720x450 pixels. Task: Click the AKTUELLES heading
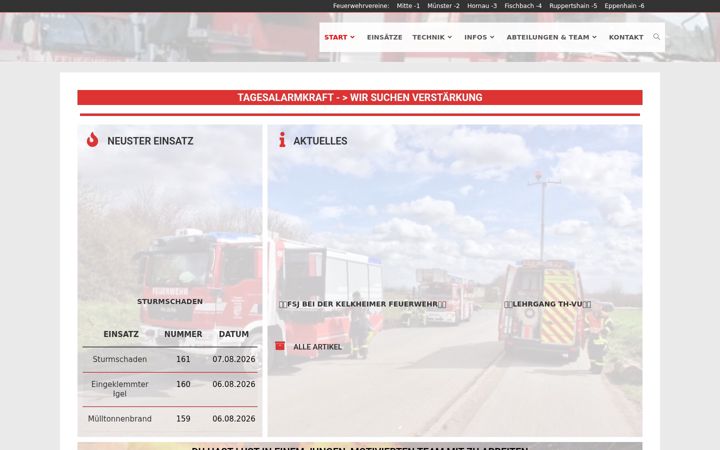[x=320, y=141]
